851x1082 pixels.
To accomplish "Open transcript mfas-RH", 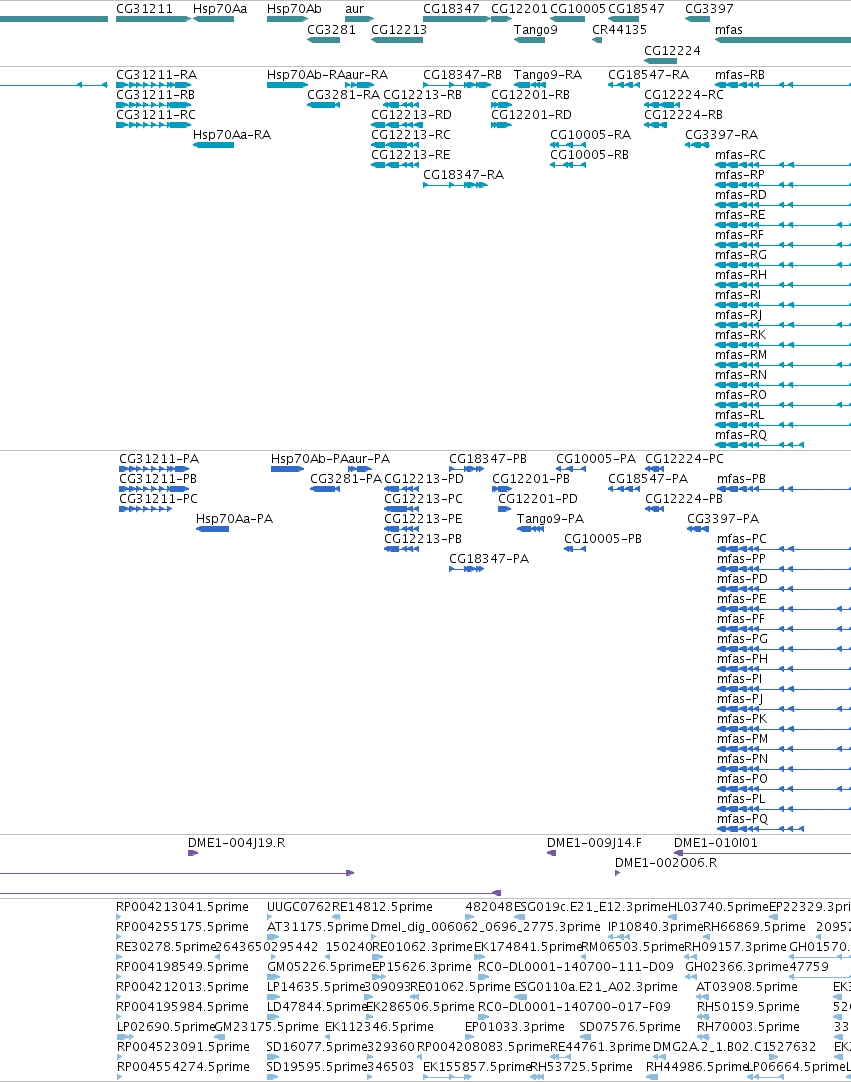I will click(783, 285).
